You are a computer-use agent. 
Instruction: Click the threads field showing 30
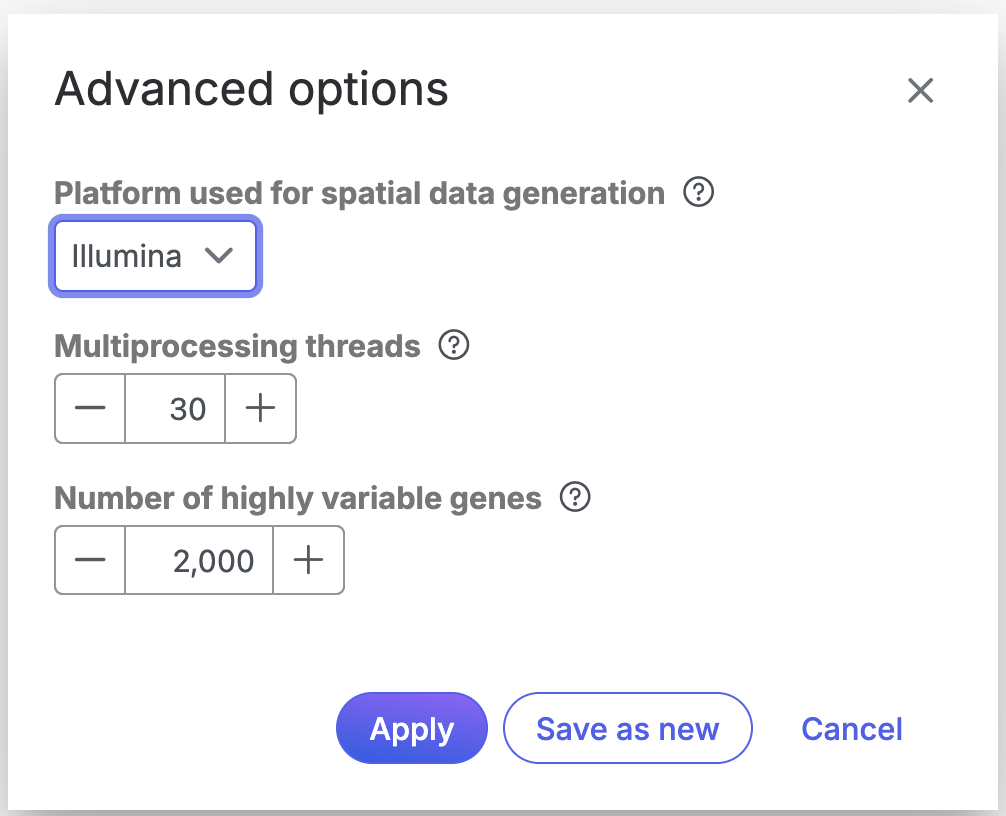click(x=176, y=408)
